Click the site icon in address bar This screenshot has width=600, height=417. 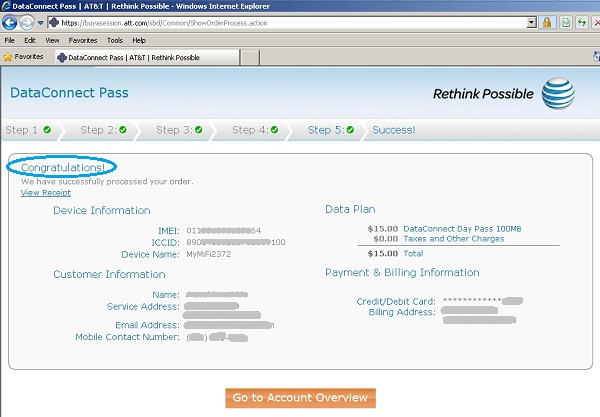pyautogui.click(x=54, y=23)
